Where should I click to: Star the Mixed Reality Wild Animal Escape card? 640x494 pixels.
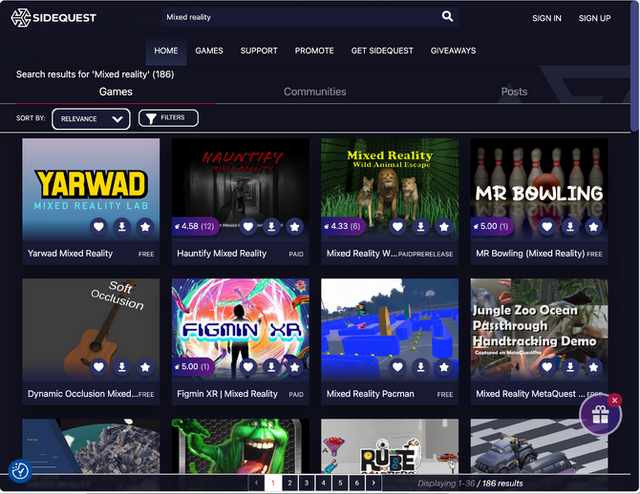click(444, 226)
